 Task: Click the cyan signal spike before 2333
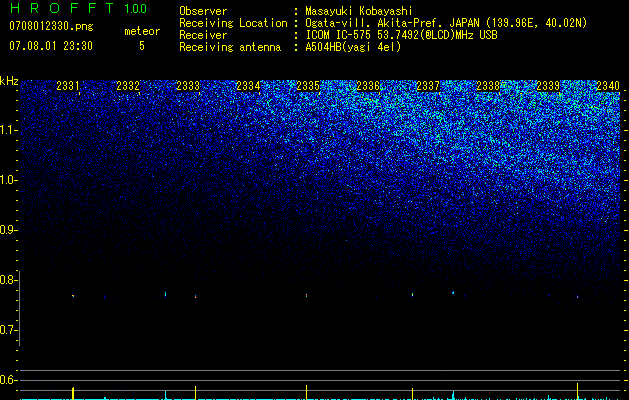pyautogui.click(x=166, y=394)
